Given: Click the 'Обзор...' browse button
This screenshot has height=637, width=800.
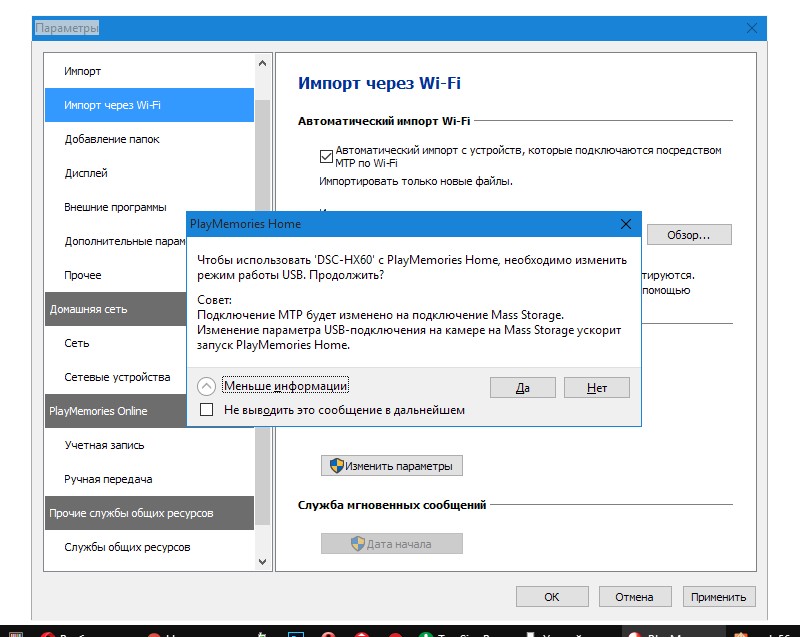Looking at the screenshot, I should 689,235.
